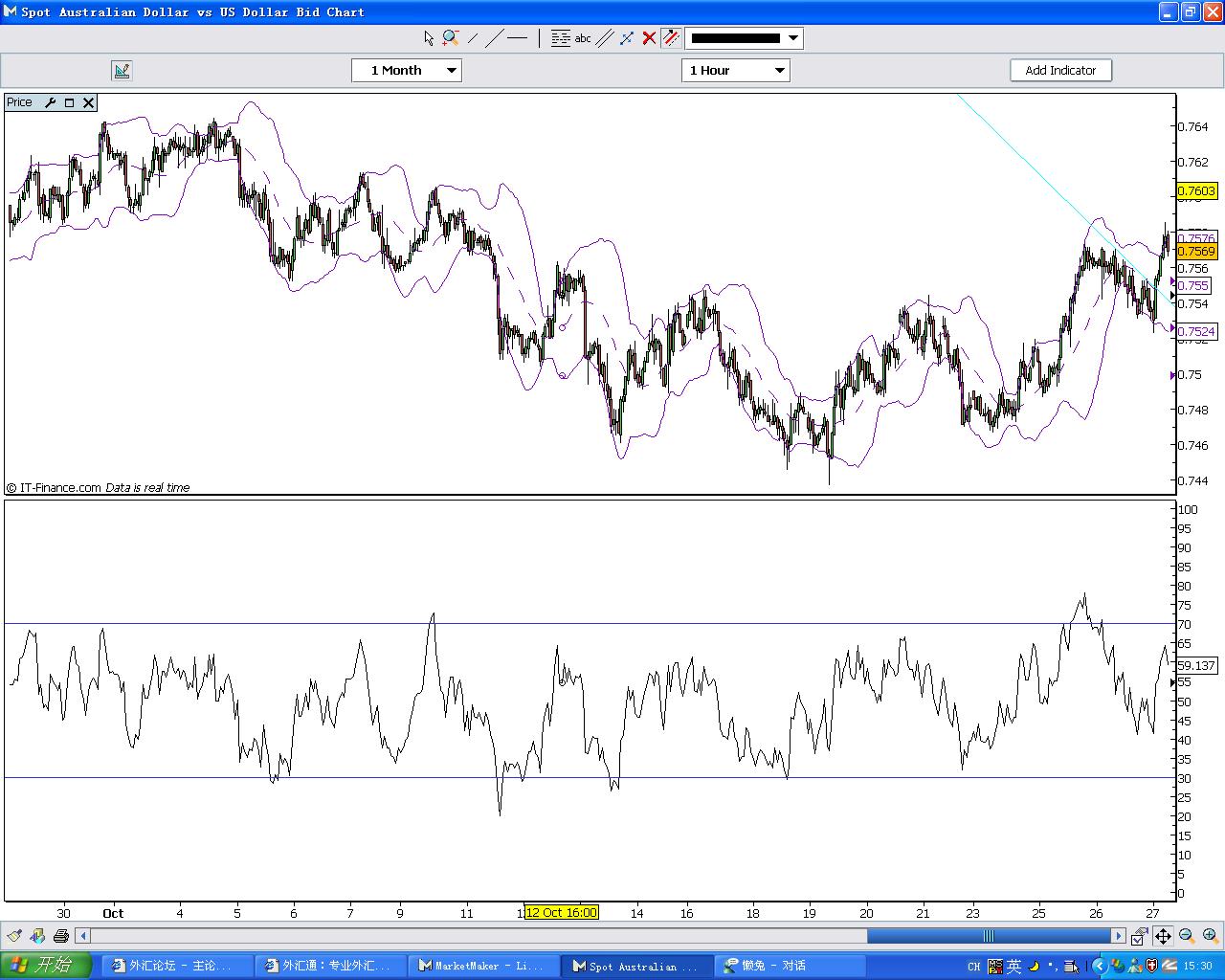Switch to MarketMaker taskbar window

point(484,966)
